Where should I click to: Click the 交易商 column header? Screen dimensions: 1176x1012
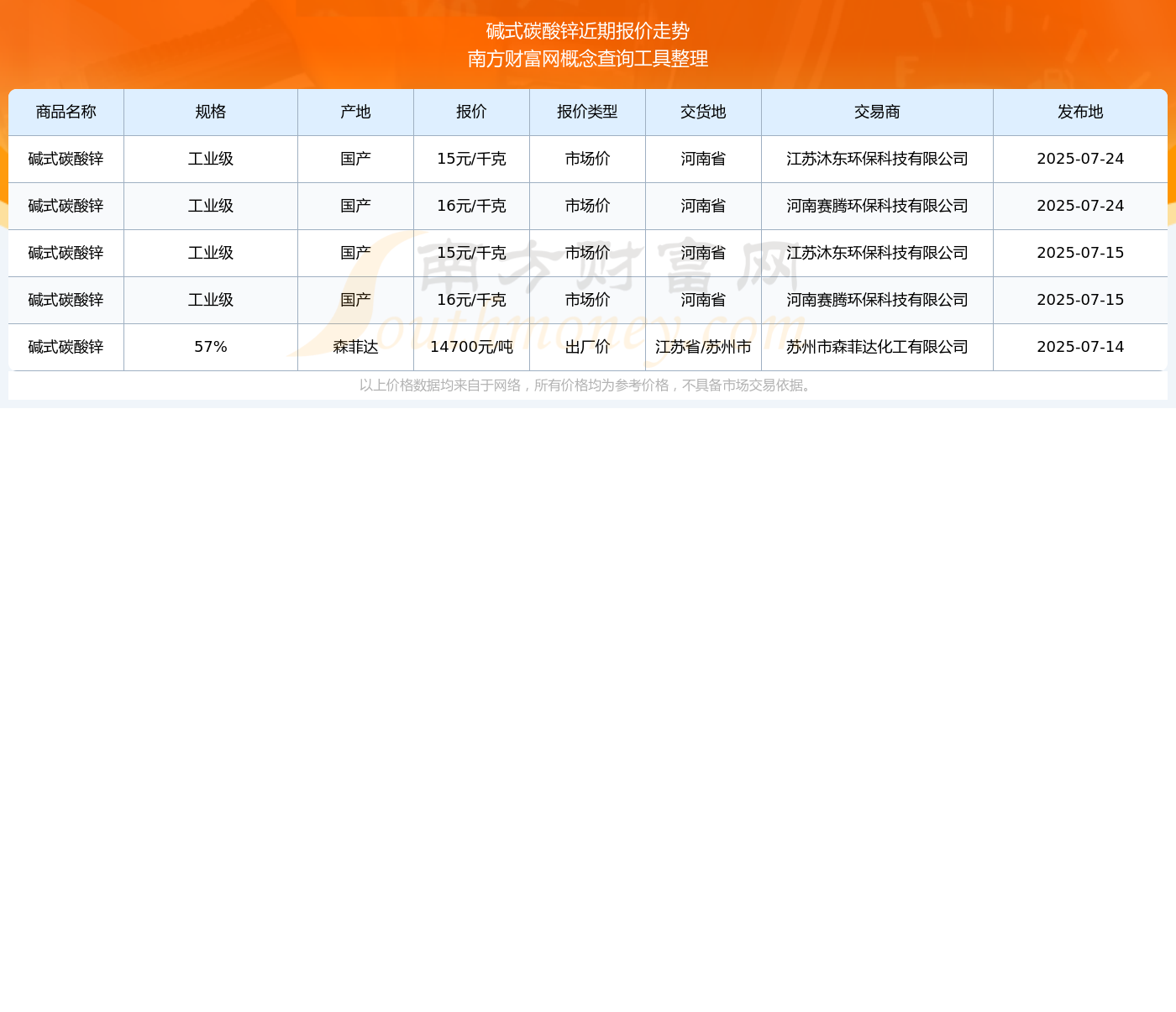pyautogui.click(x=878, y=112)
